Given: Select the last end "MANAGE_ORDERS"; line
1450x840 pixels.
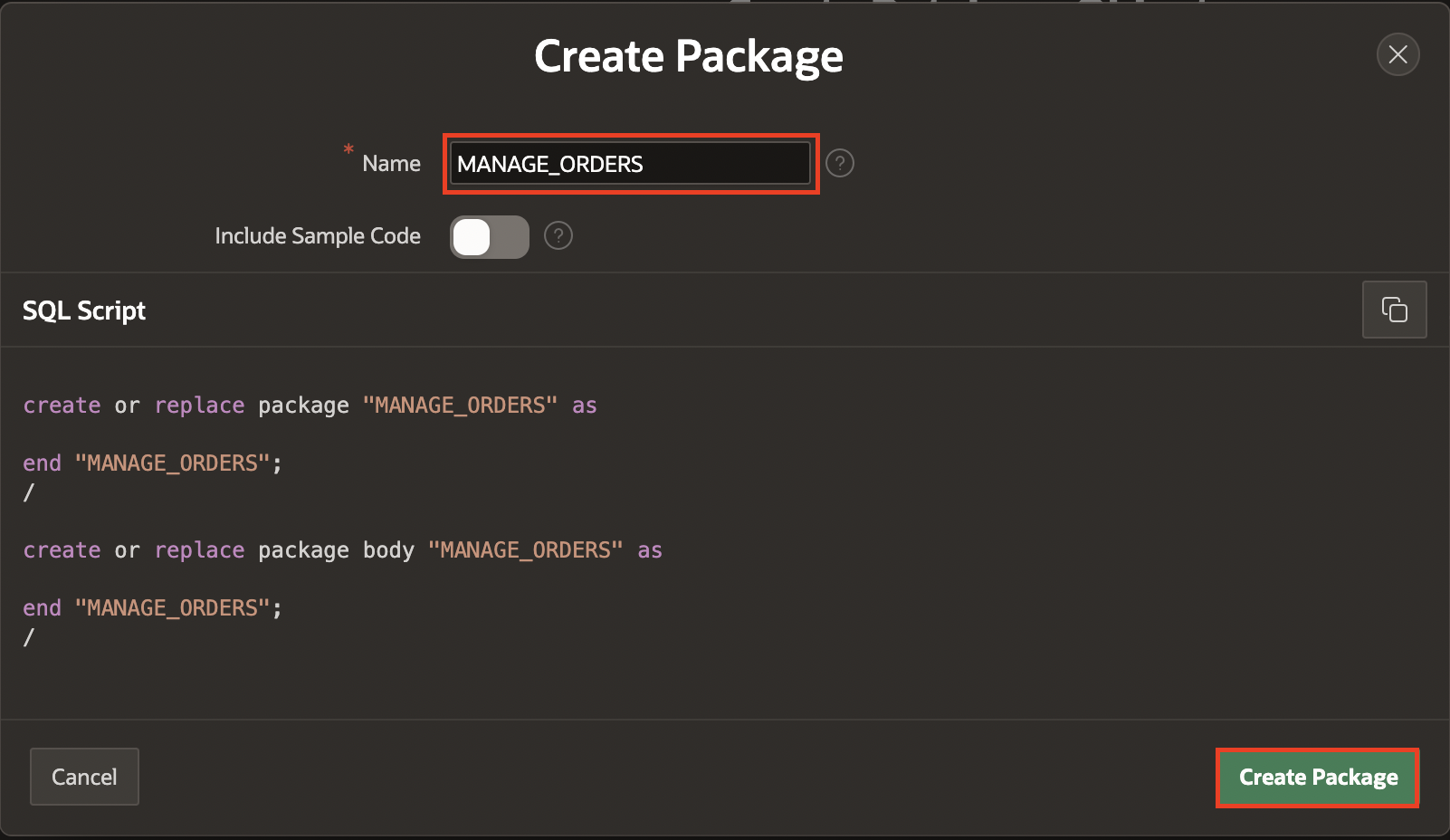Looking at the screenshot, I should point(152,608).
